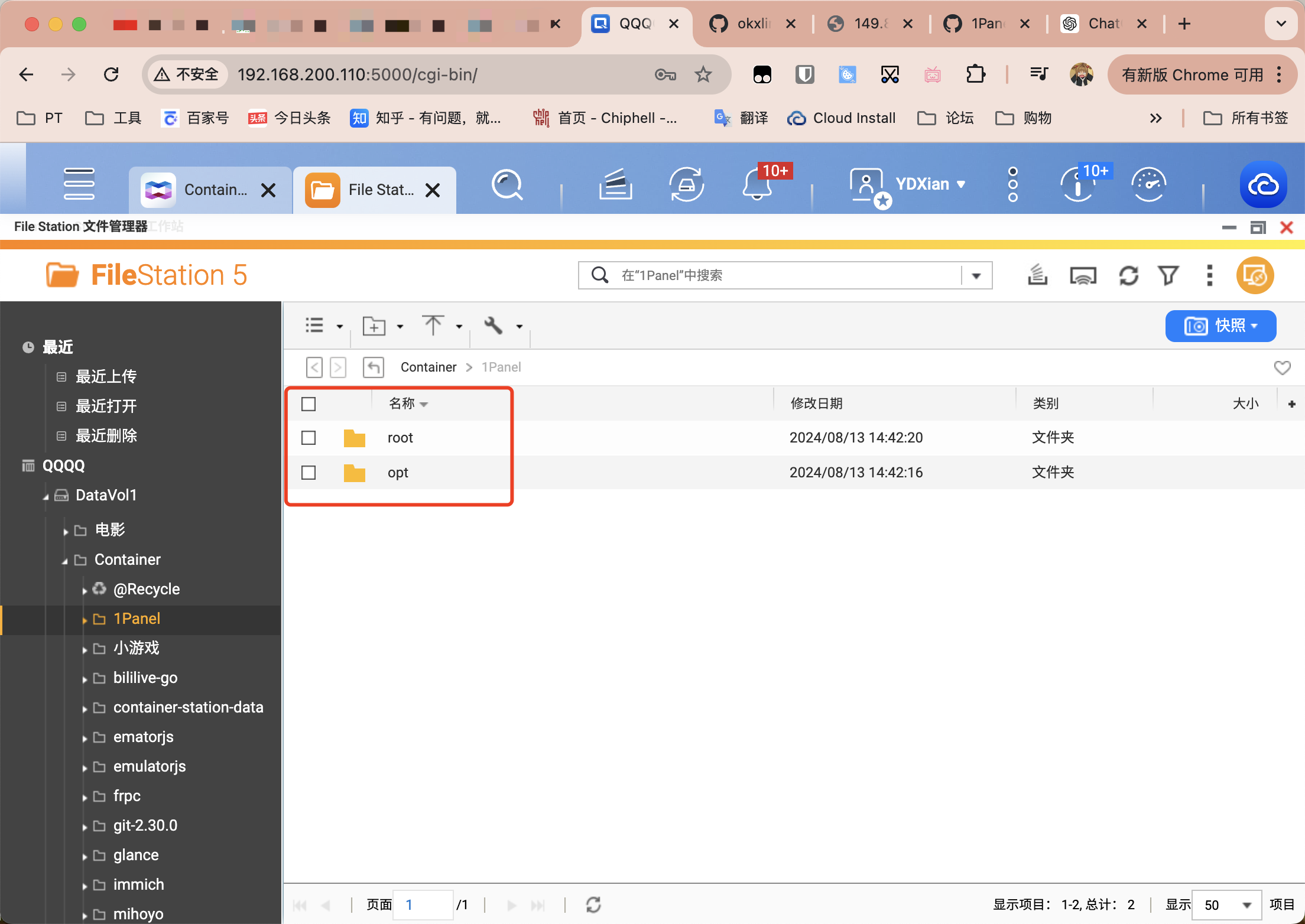Open the filter funnel icon
The image size is (1305, 924).
(x=1168, y=276)
